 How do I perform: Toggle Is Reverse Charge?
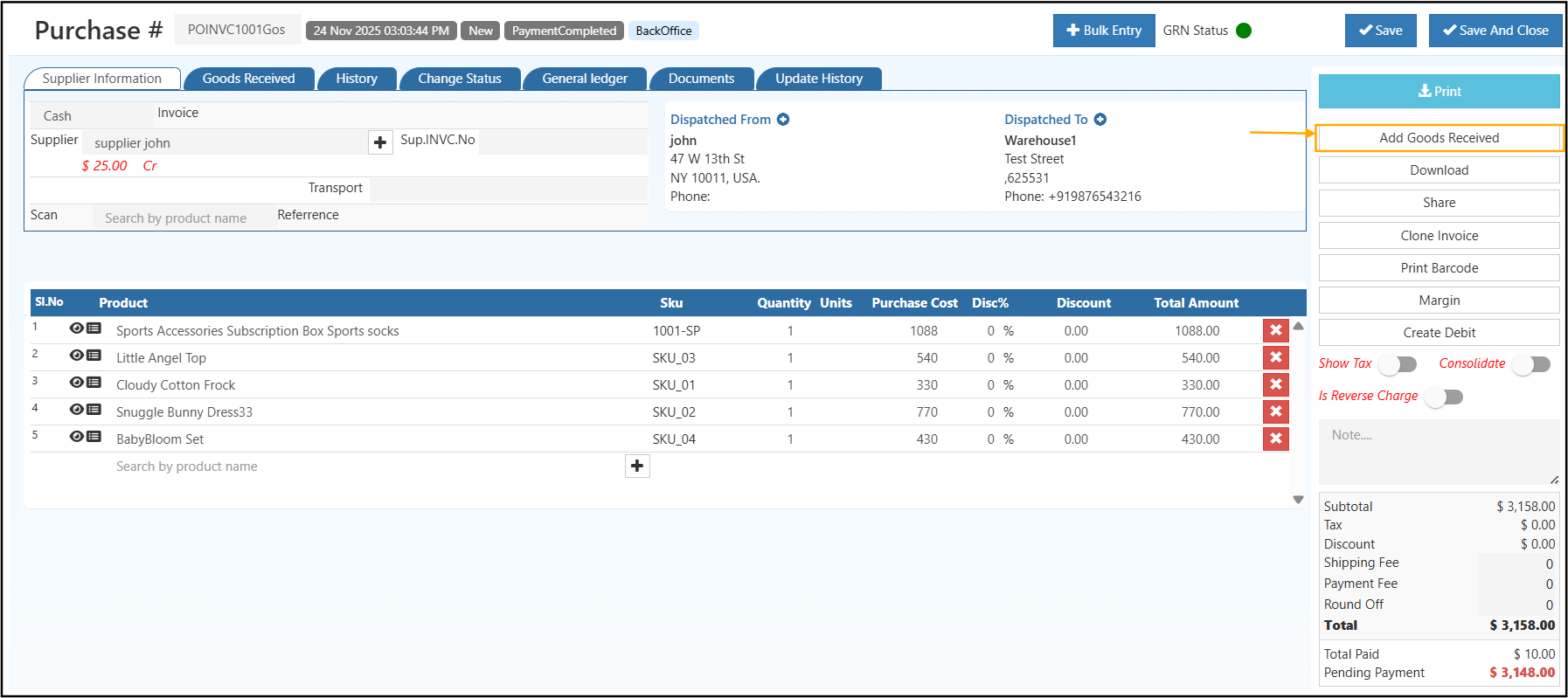[x=1444, y=397]
